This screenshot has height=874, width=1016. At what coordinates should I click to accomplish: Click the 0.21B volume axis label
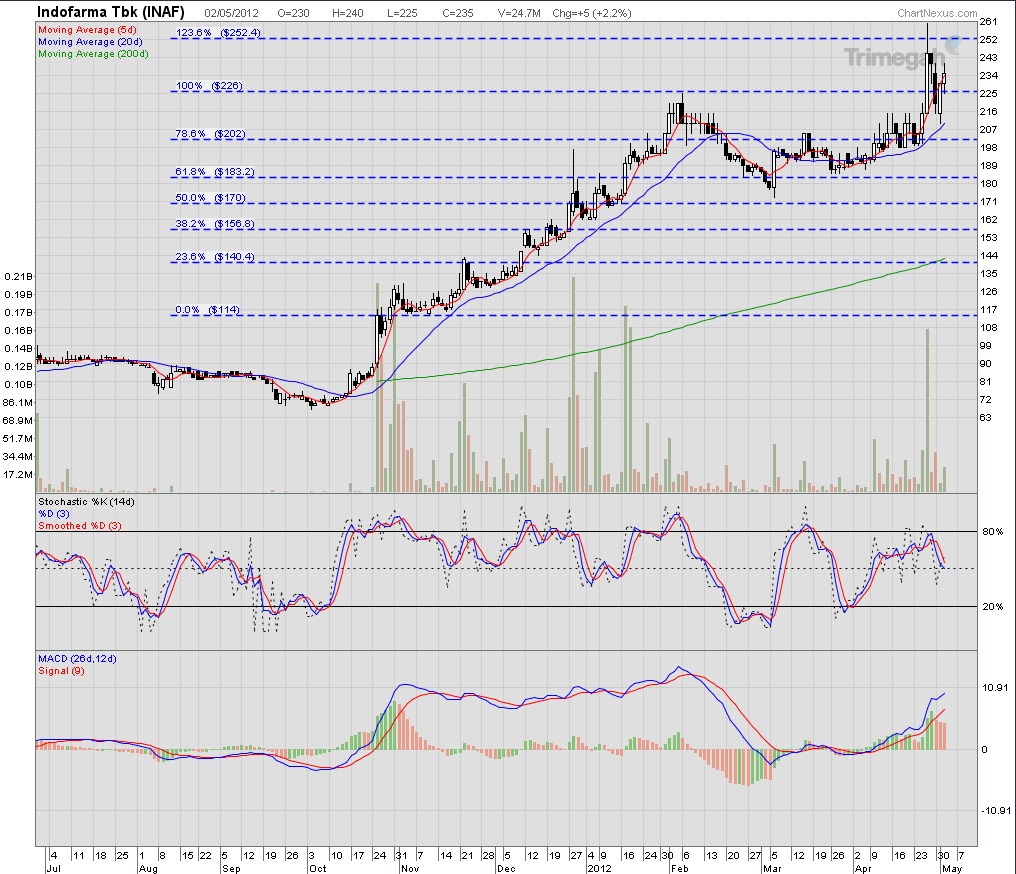(x=18, y=276)
